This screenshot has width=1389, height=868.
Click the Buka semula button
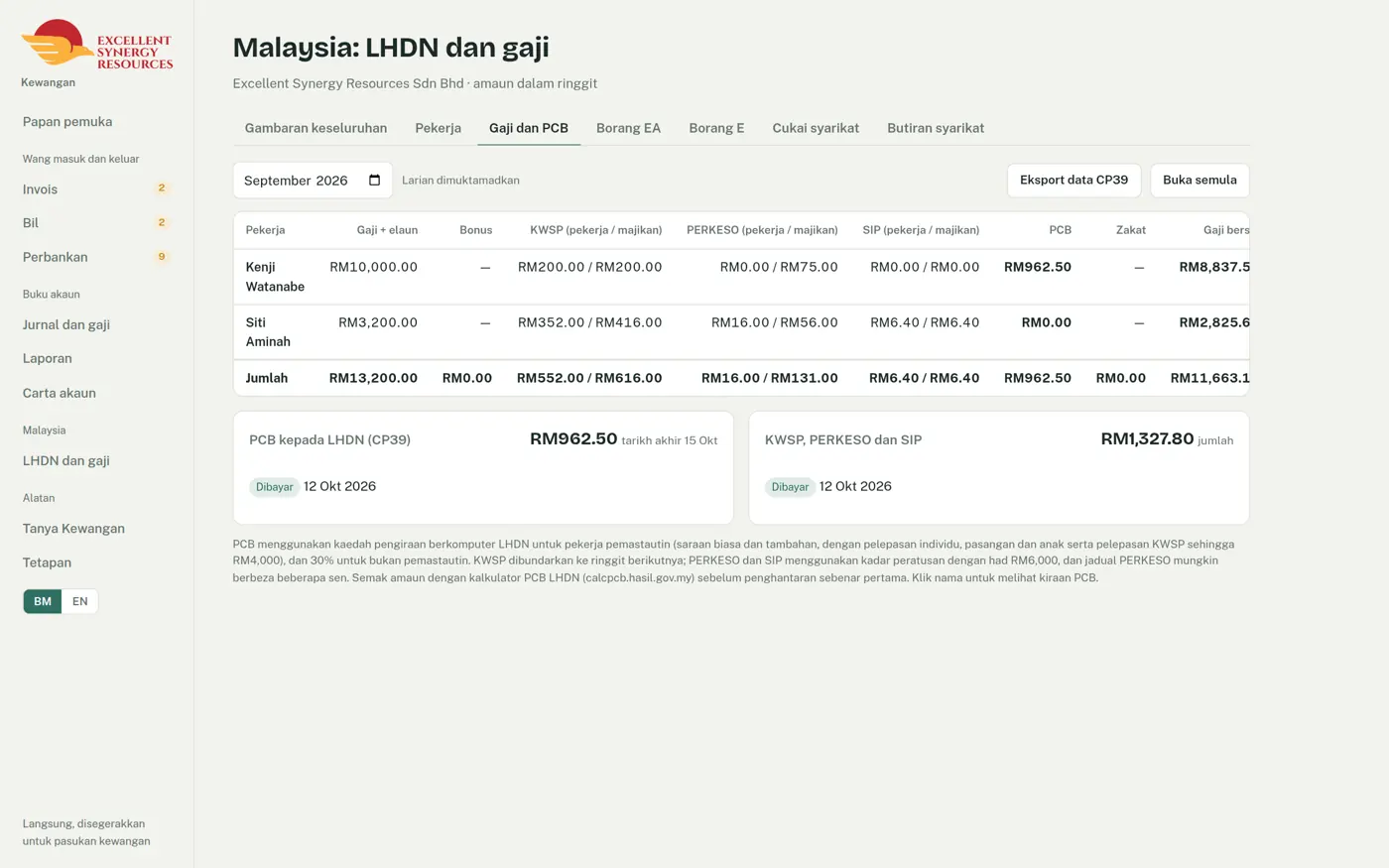(x=1200, y=181)
